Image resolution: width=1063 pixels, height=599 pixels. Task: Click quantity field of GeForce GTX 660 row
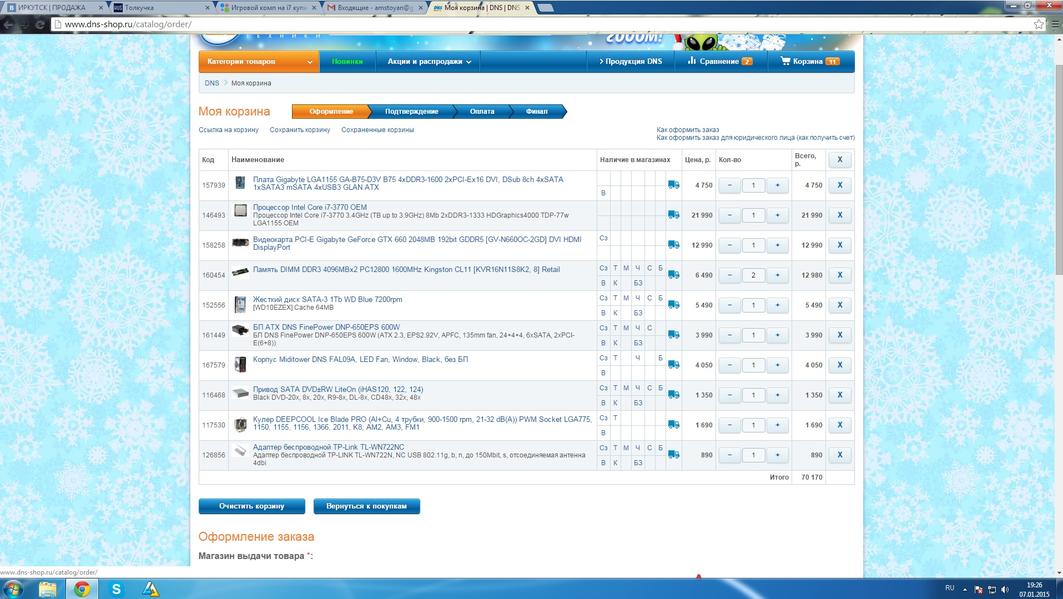pos(753,245)
